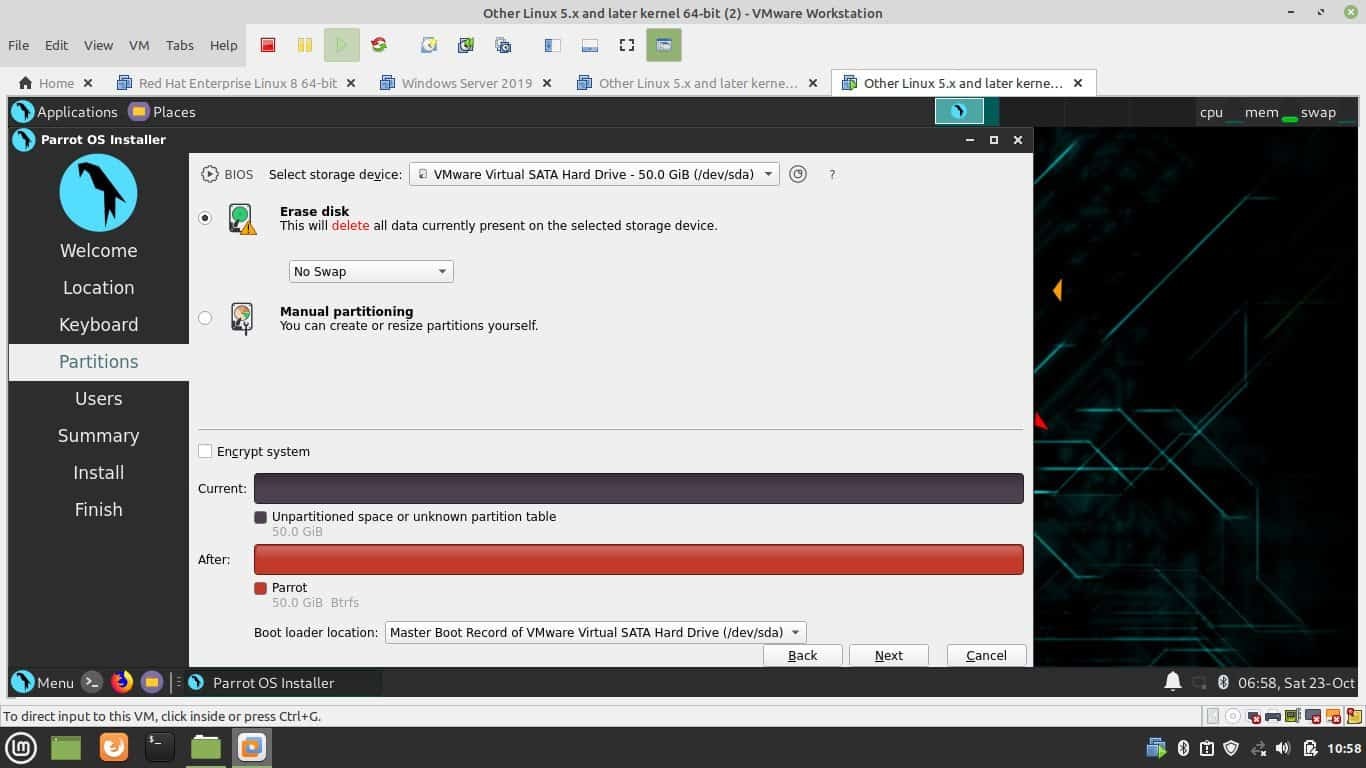The image size is (1366, 768).
Task: Toggle the library sidebar toolbar icon
Action: (x=552, y=45)
